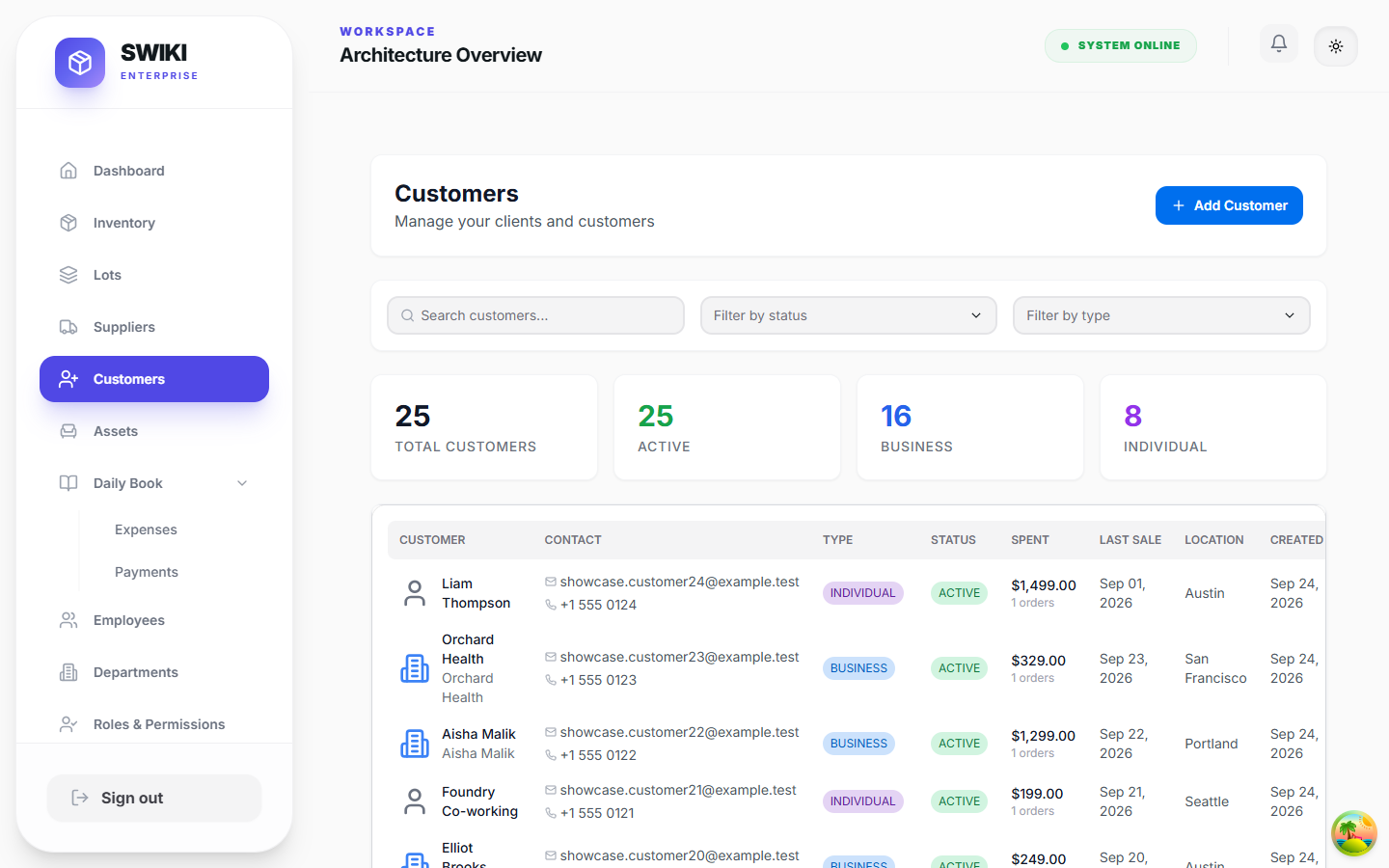Click the INDIVIDUAL badge in Liam Thompson's row

[x=863, y=593]
